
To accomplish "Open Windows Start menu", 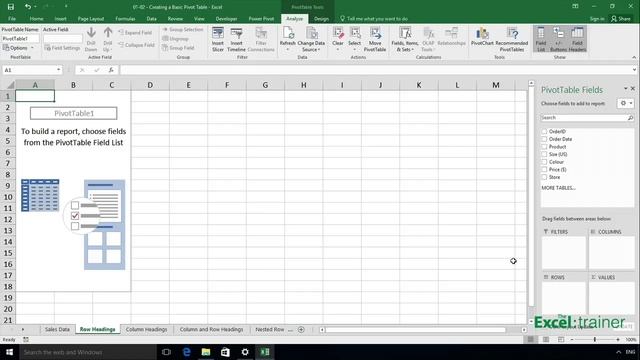I will pos(9,352).
